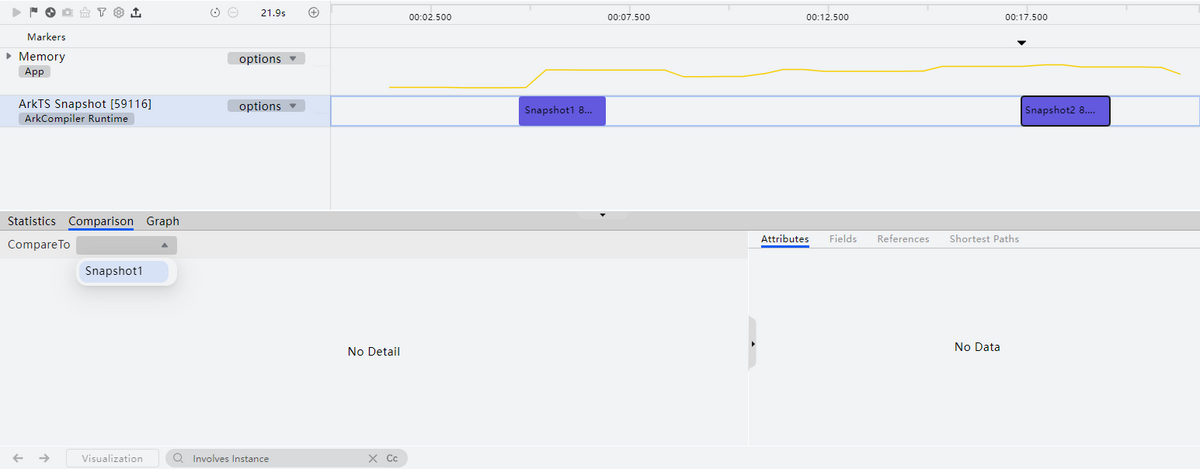The height and width of the screenshot is (469, 1200).
Task: Click the zoom in plus icon
Action: (x=313, y=13)
